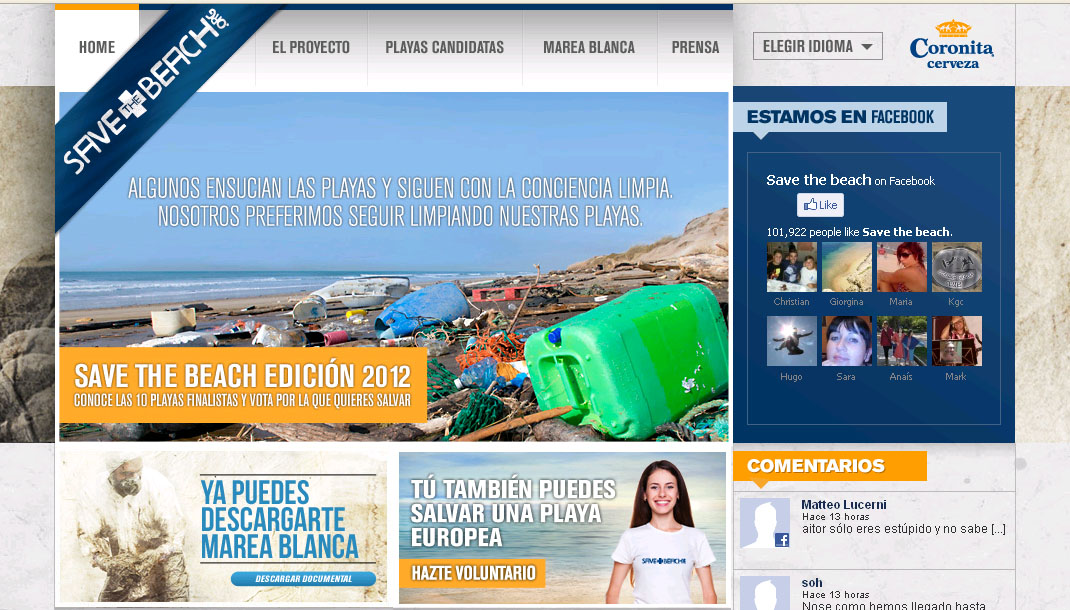This screenshot has width=1070, height=610.
Task: Click the Save the Beach Edición 2012 banner
Action: coord(243,386)
